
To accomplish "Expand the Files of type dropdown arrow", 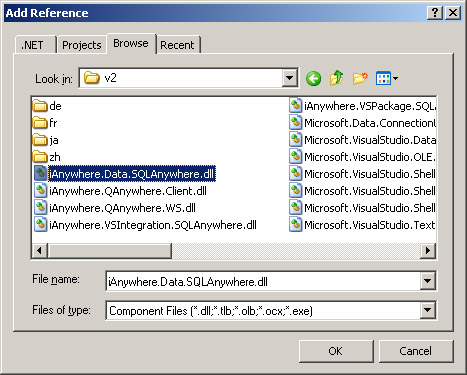I will tap(427, 311).
